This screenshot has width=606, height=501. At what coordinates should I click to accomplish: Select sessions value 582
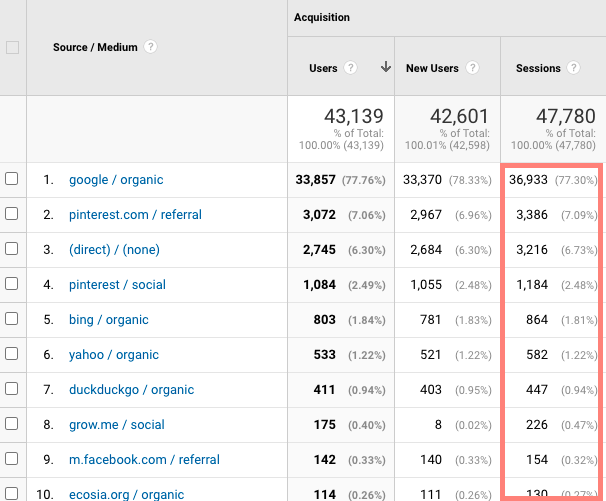tap(537, 355)
